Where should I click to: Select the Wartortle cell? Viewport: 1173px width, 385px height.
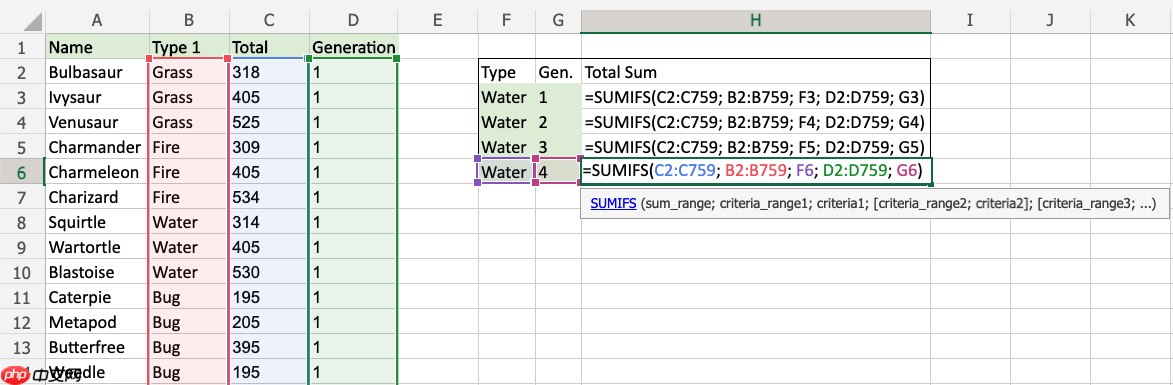coord(97,247)
